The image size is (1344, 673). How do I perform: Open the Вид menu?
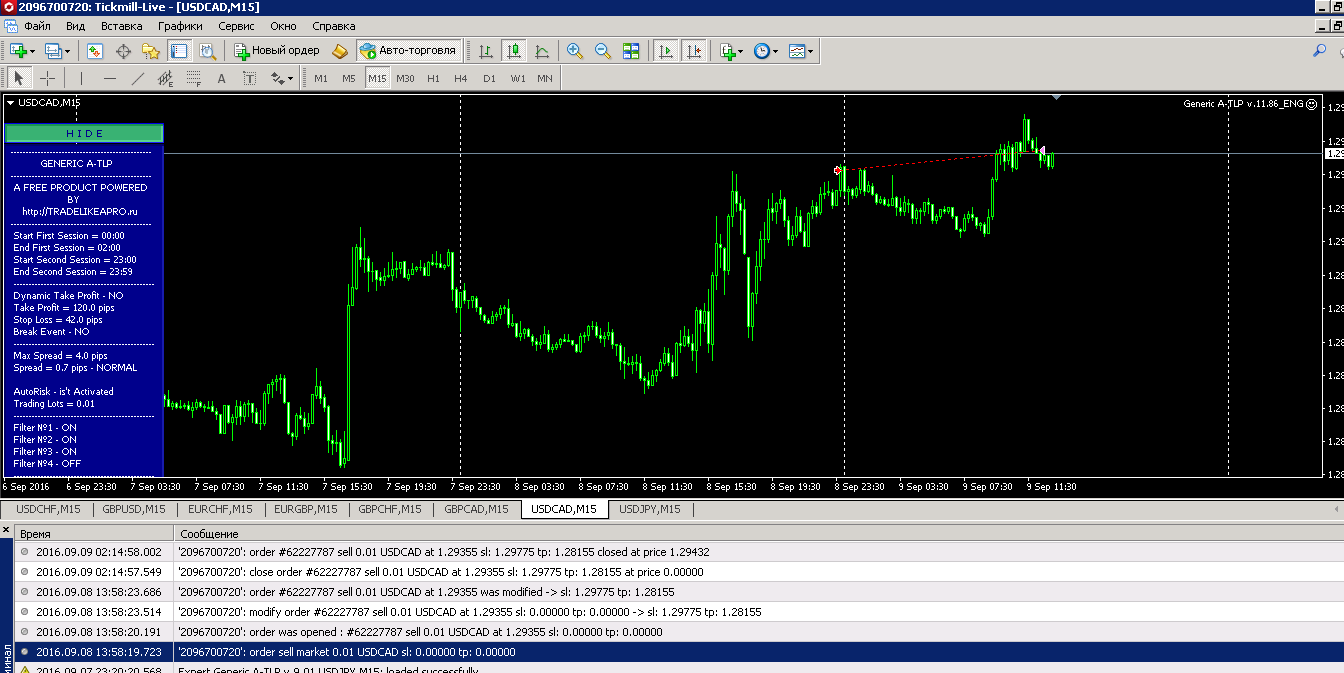(x=75, y=26)
